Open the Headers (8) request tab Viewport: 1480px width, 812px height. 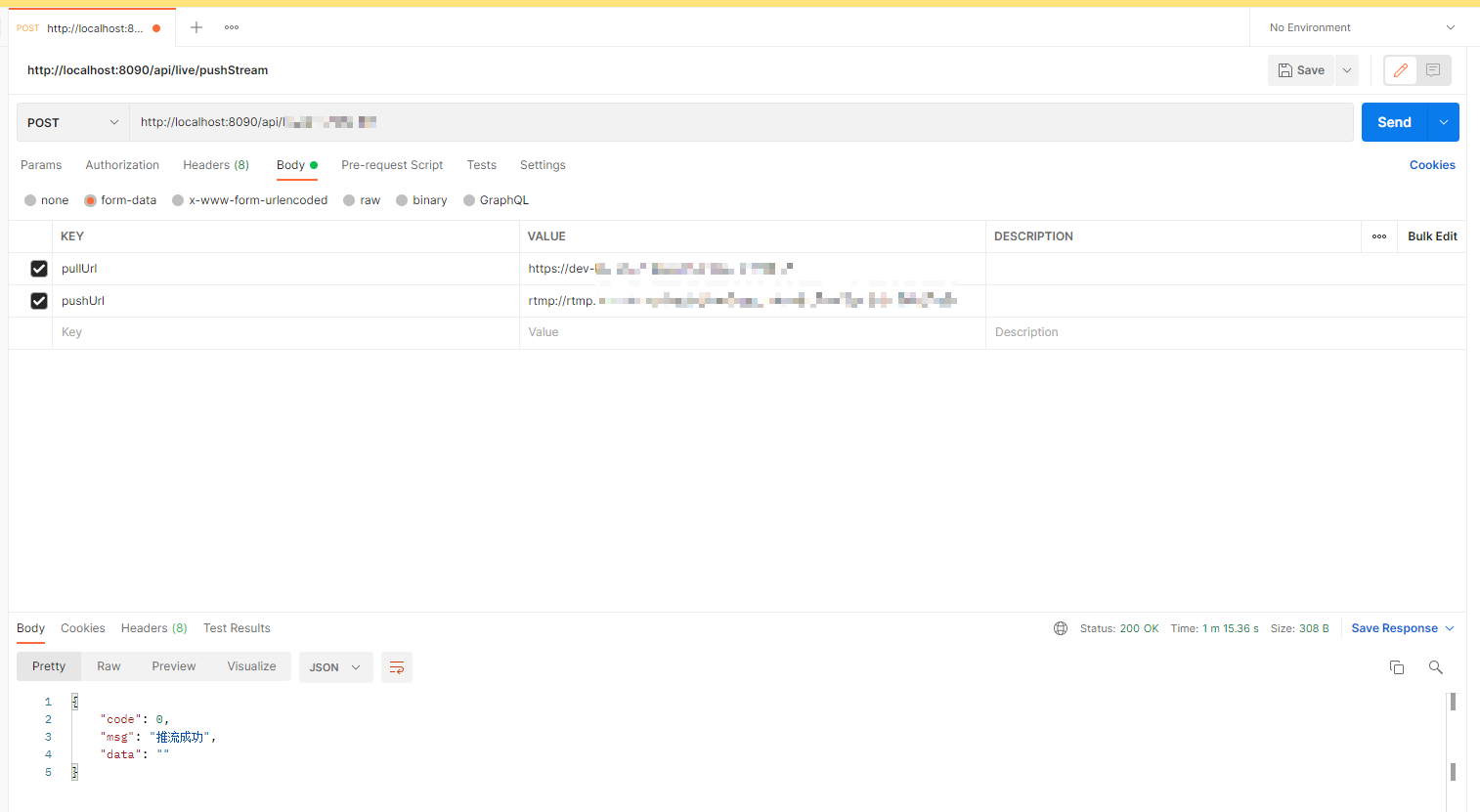click(x=216, y=165)
